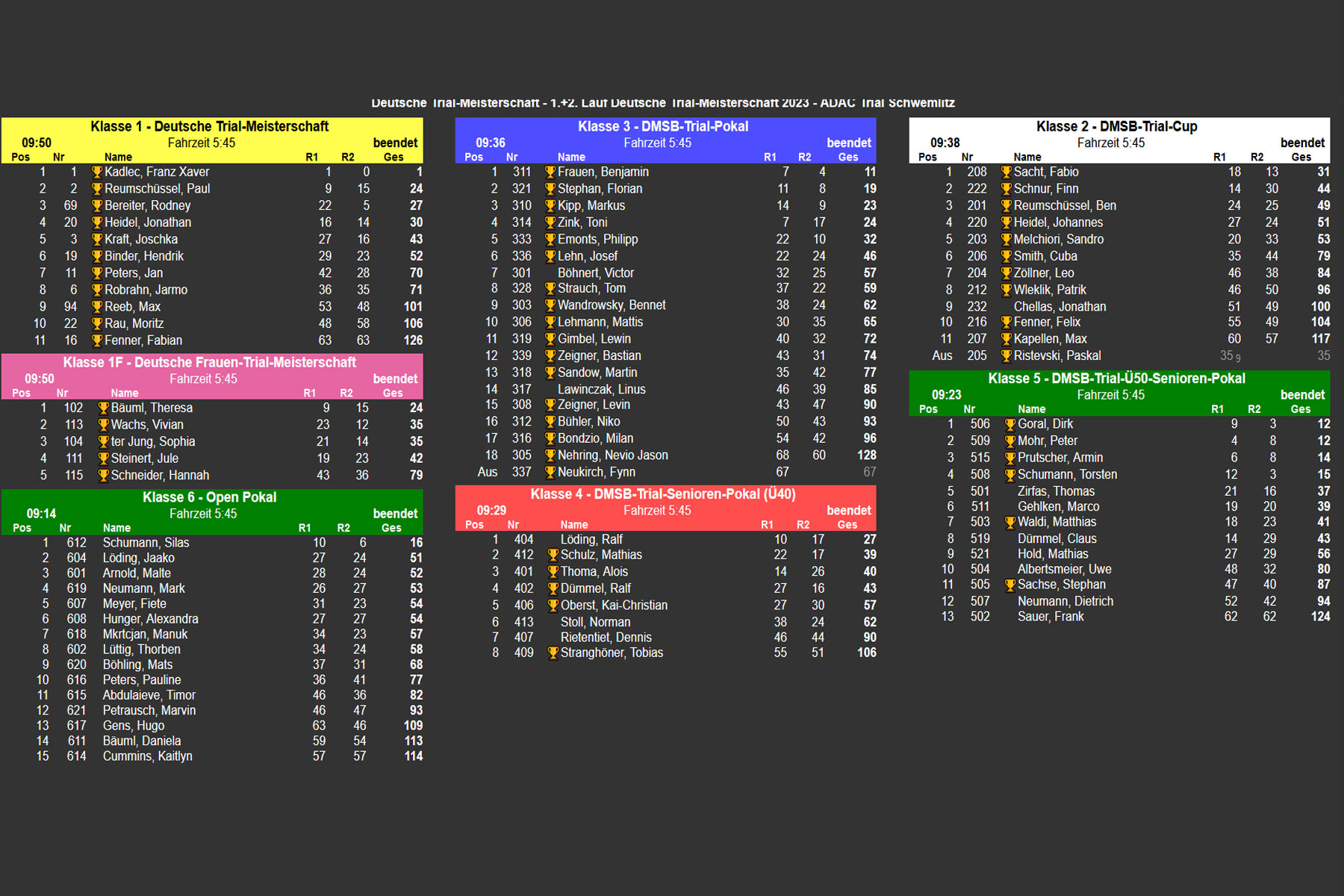Click trophy icon next to Neukirch, Fynn

(x=550, y=473)
